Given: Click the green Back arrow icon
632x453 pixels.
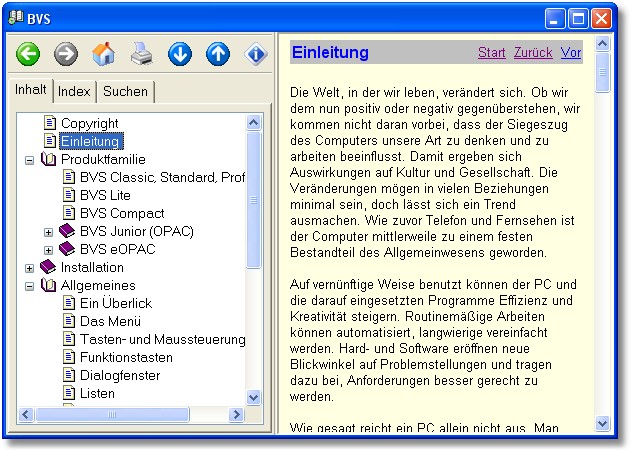Looking at the screenshot, I should pyautogui.click(x=28, y=54).
